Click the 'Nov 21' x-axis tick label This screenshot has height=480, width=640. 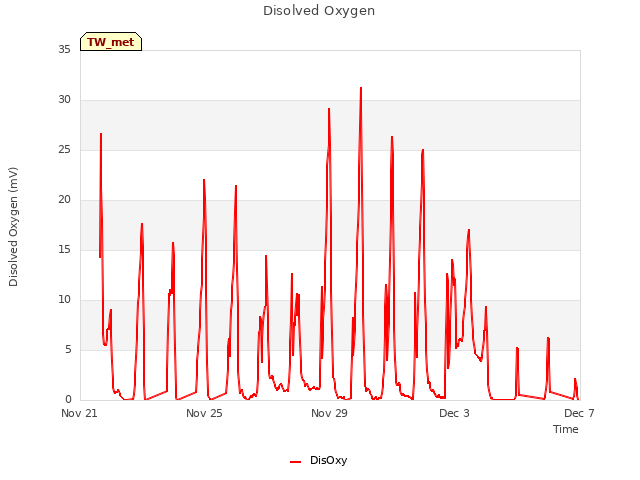point(79,413)
